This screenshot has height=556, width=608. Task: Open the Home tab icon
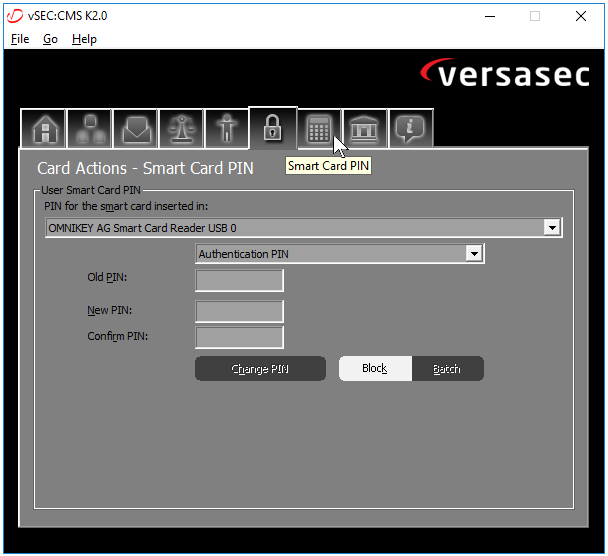point(43,128)
